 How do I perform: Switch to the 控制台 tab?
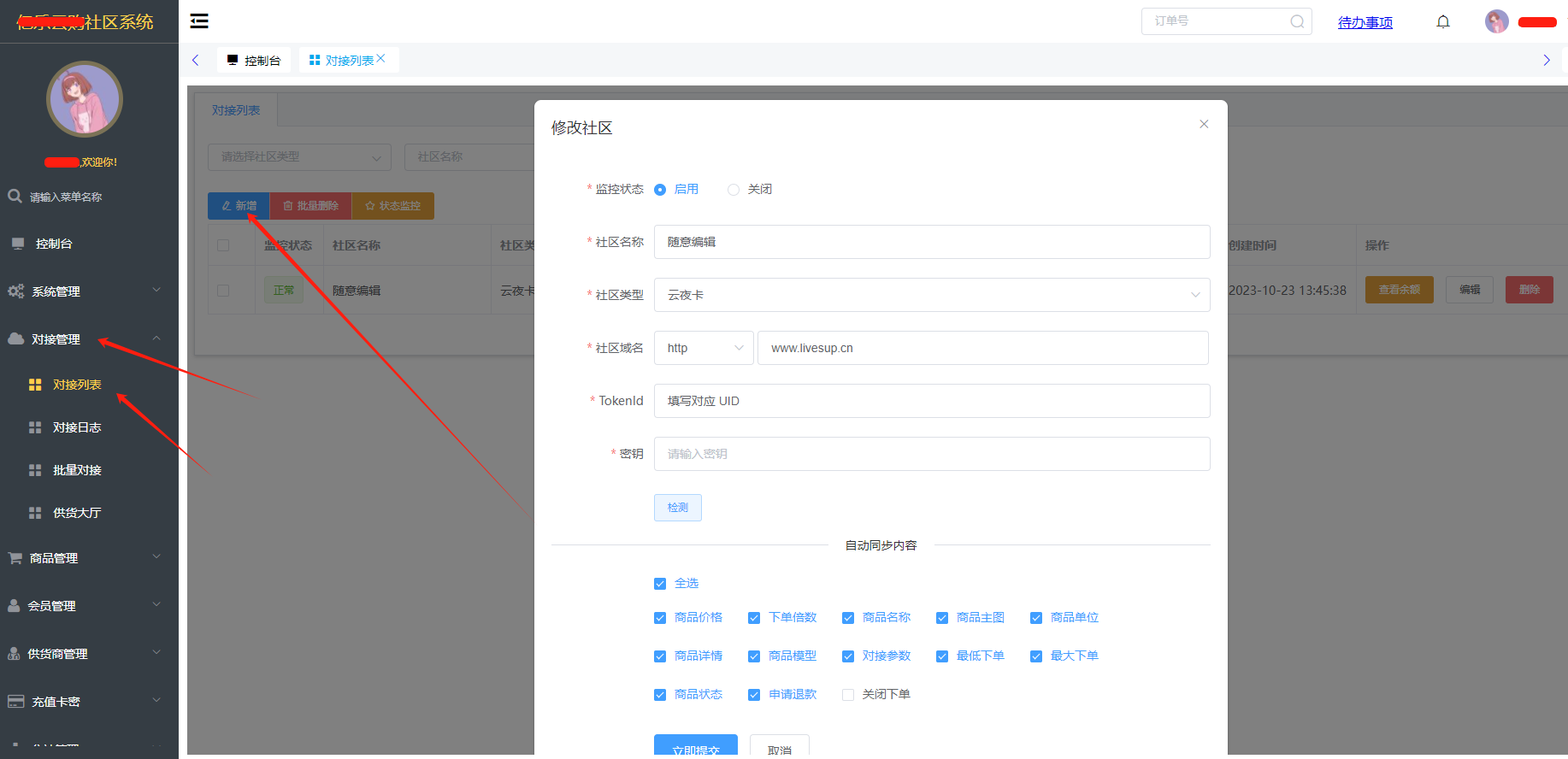[x=254, y=61]
